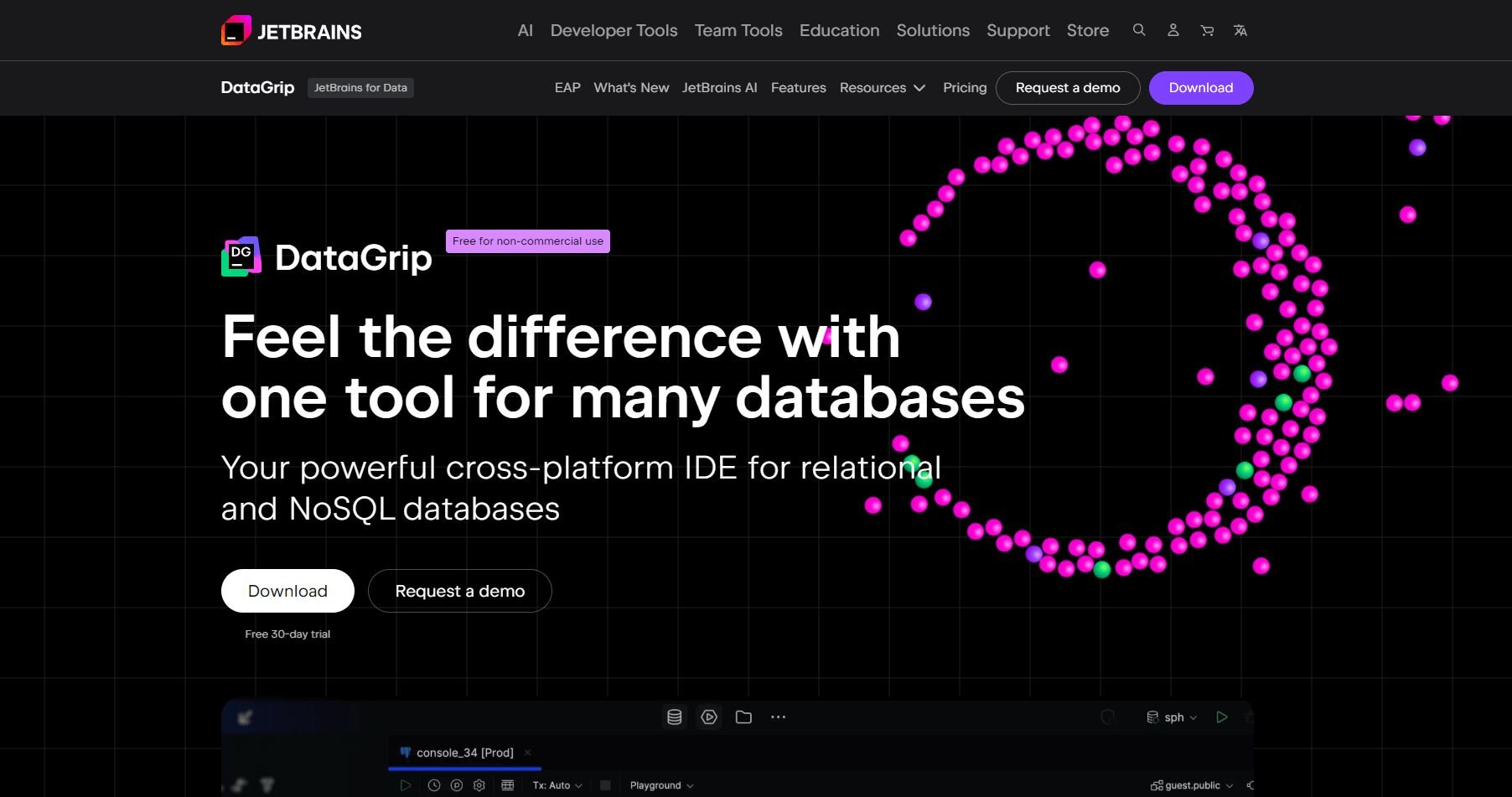Expand the Resources dropdown menu
The width and height of the screenshot is (1512, 797).
pos(882,88)
